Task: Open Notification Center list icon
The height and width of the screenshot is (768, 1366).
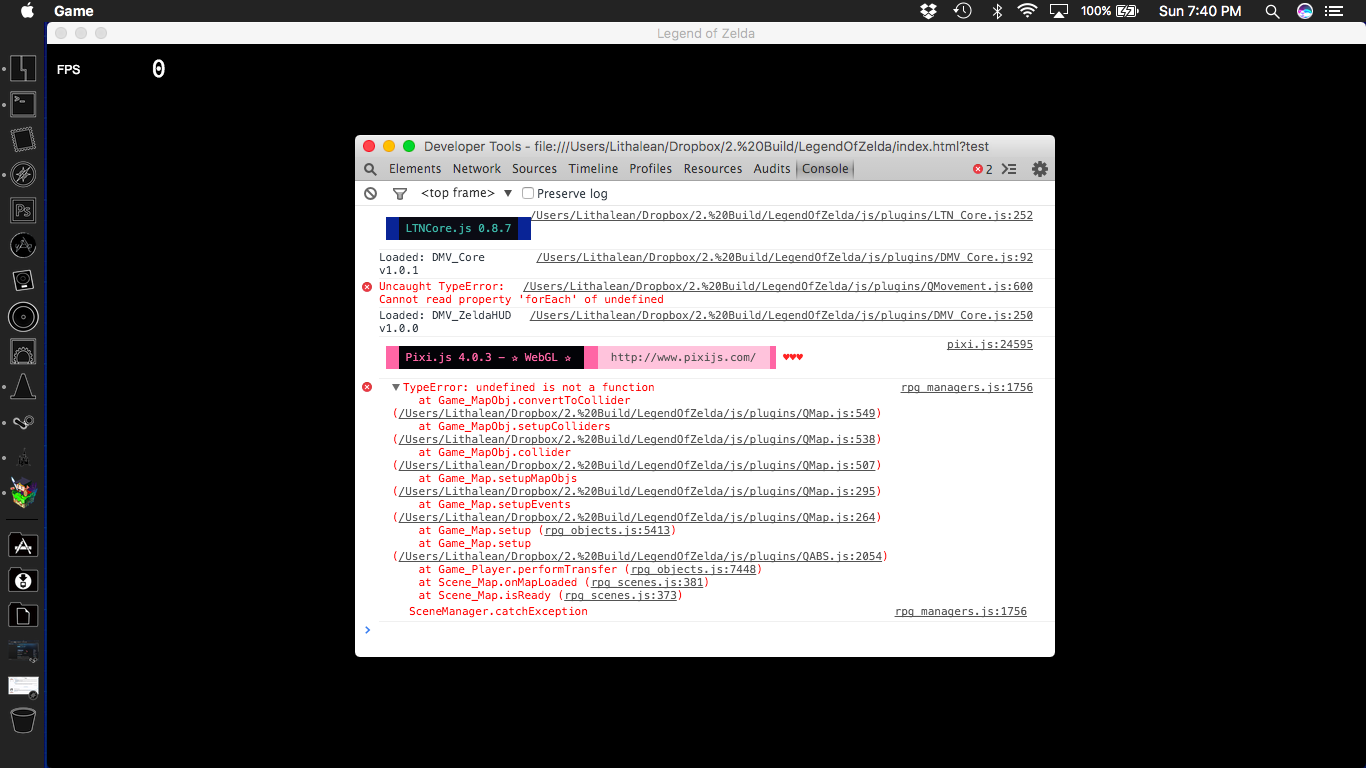Action: 1335,11
